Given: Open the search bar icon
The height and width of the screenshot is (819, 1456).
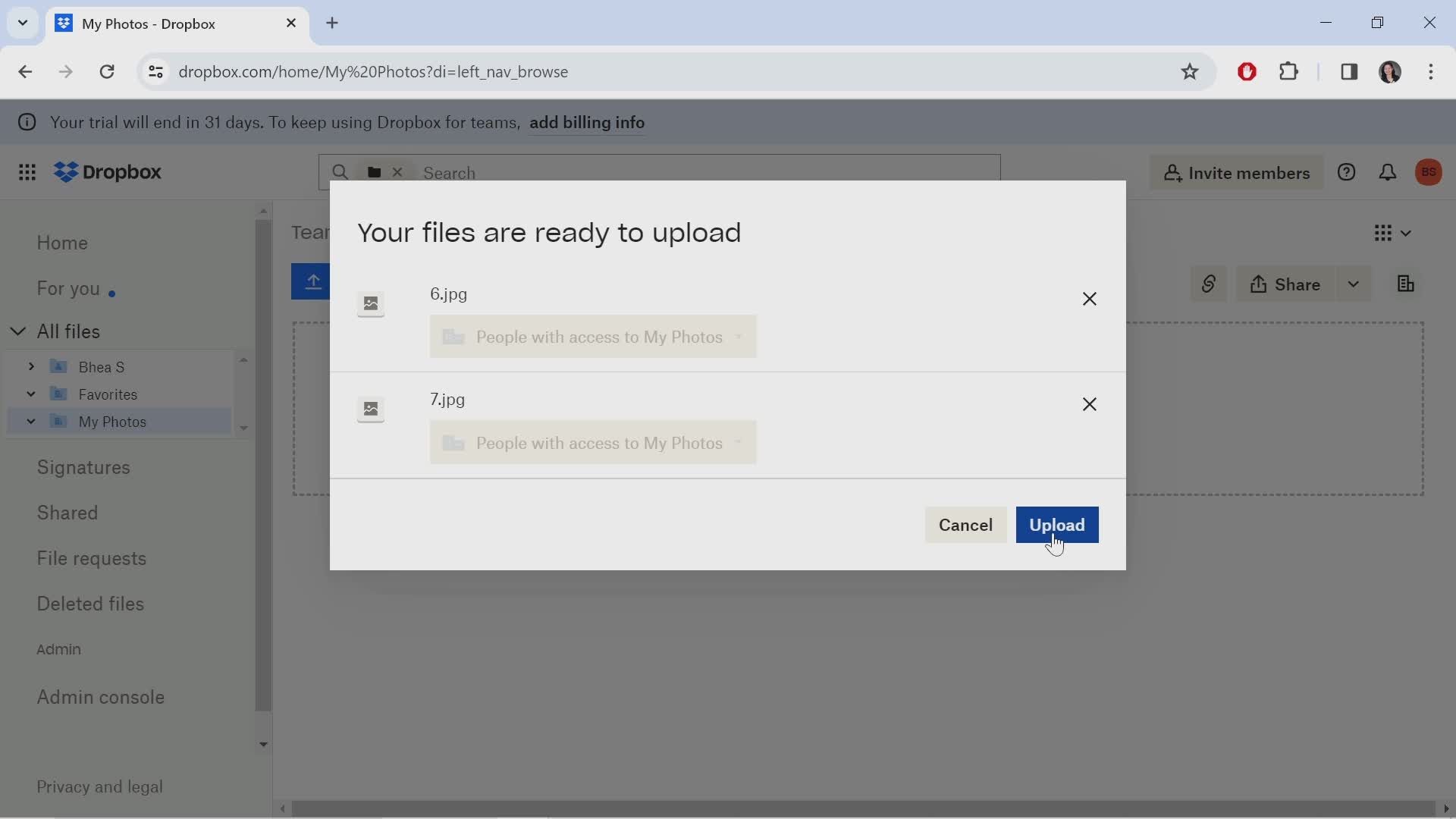Looking at the screenshot, I should (x=340, y=172).
